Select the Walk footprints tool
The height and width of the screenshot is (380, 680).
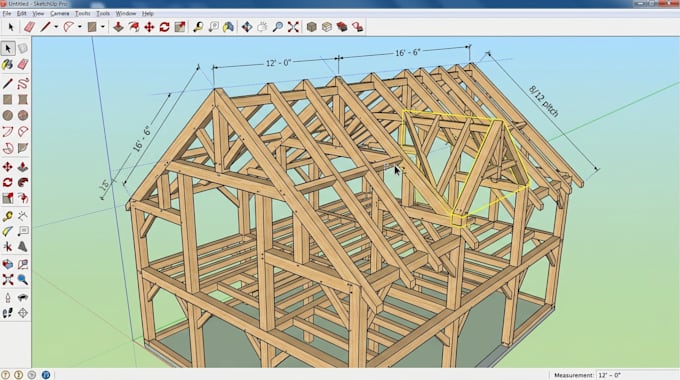(x=8, y=313)
